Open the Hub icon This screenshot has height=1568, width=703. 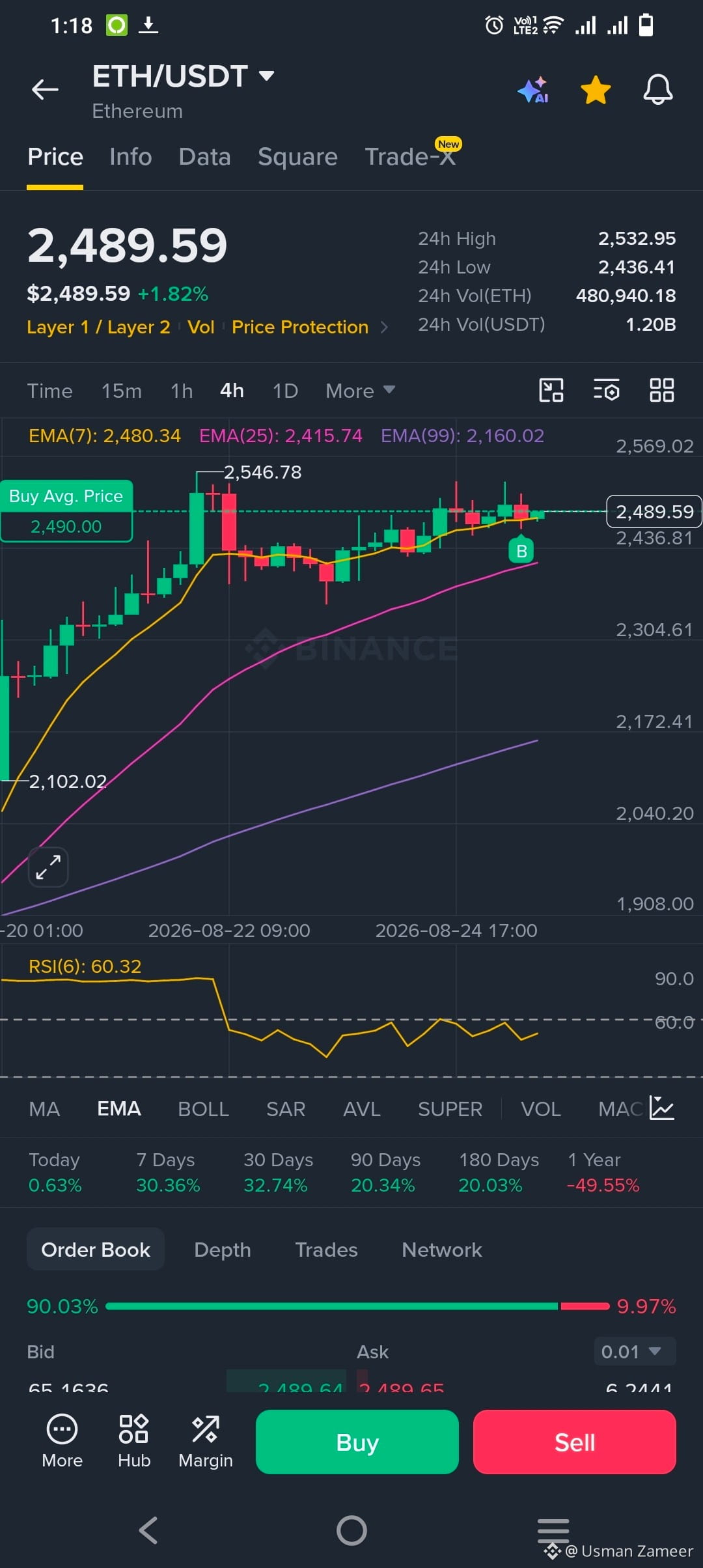(x=134, y=1442)
